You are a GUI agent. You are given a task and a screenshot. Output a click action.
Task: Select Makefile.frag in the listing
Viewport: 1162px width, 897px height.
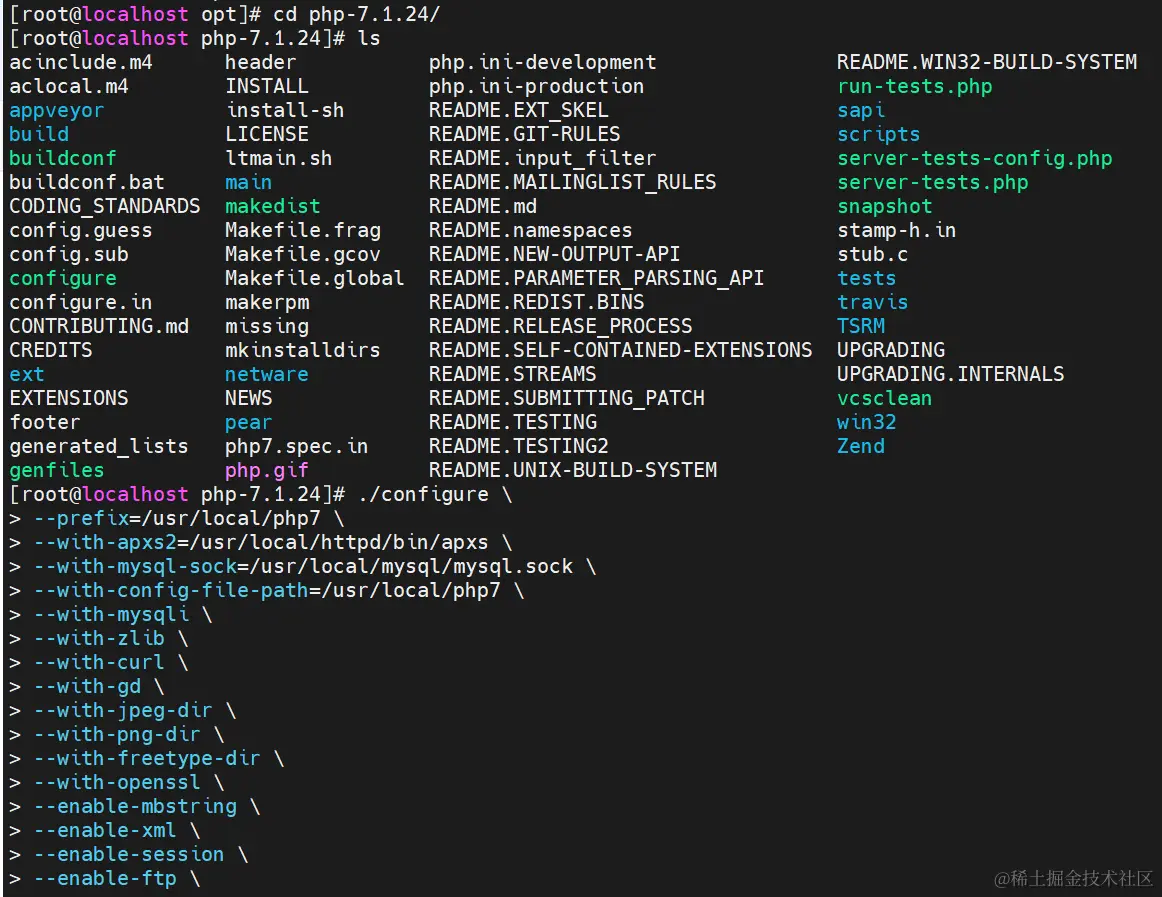302,231
